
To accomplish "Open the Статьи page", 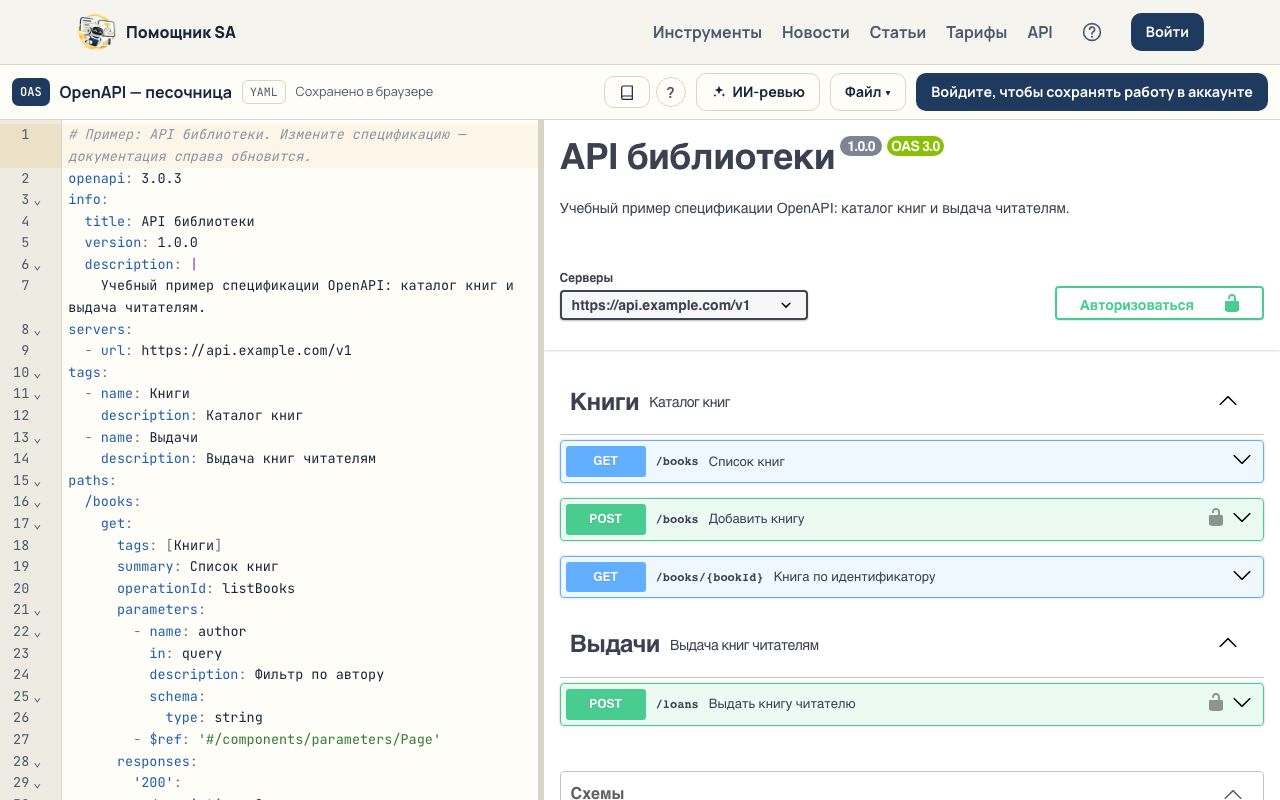I will point(898,32).
